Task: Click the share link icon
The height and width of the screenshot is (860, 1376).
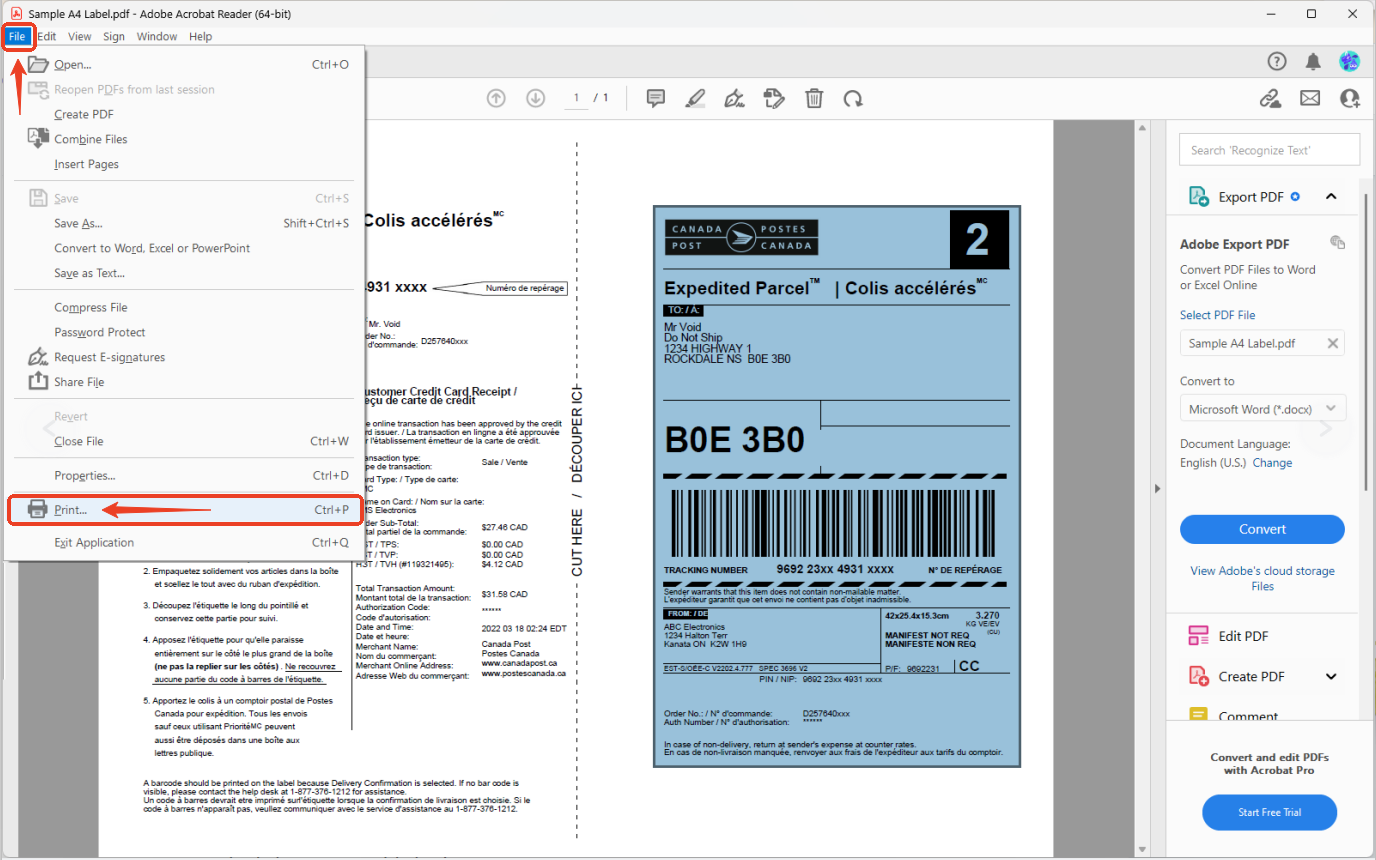Action: click(x=1270, y=98)
